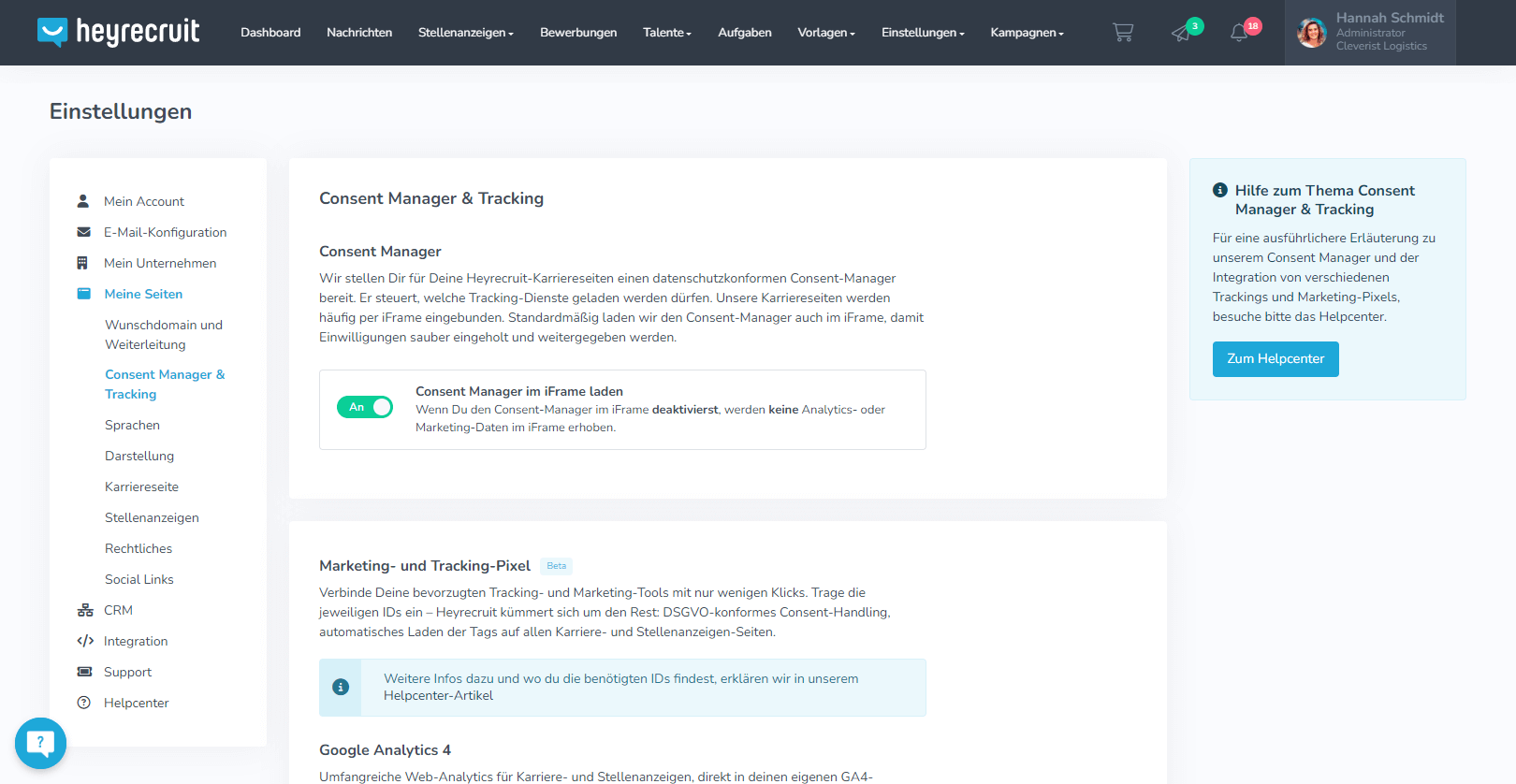The width and height of the screenshot is (1516, 784).
Task: Select Sprachen in the settings sidebar
Action: pyautogui.click(x=132, y=425)
